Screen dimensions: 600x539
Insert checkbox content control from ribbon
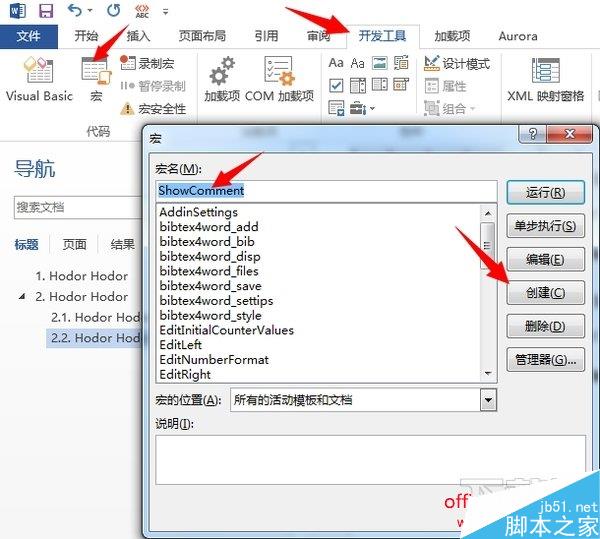[336, 85]
